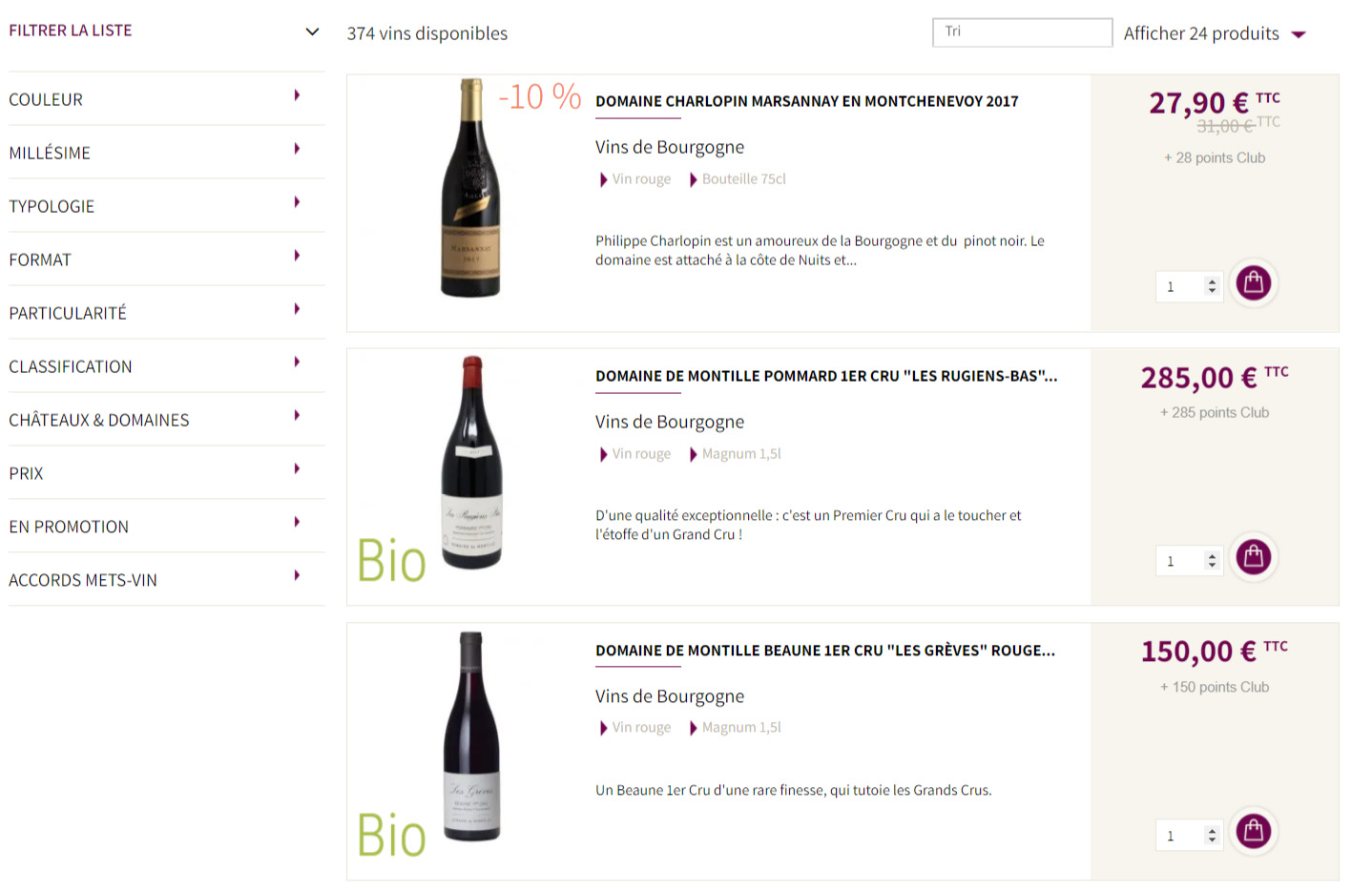Viewport: 1372px width, 891px height.
Task: Click the Magnum 1,5l arrow under Pommard
Action: [694, 454]
